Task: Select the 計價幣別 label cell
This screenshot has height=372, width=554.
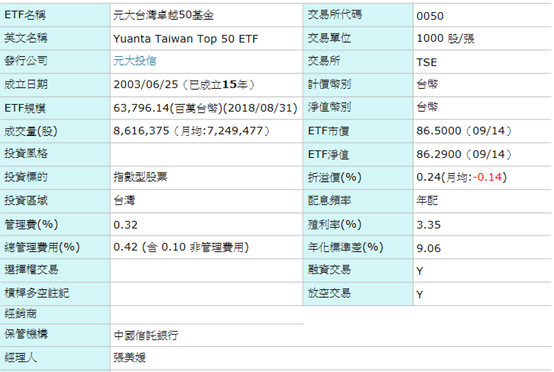Action: (358, 84)
